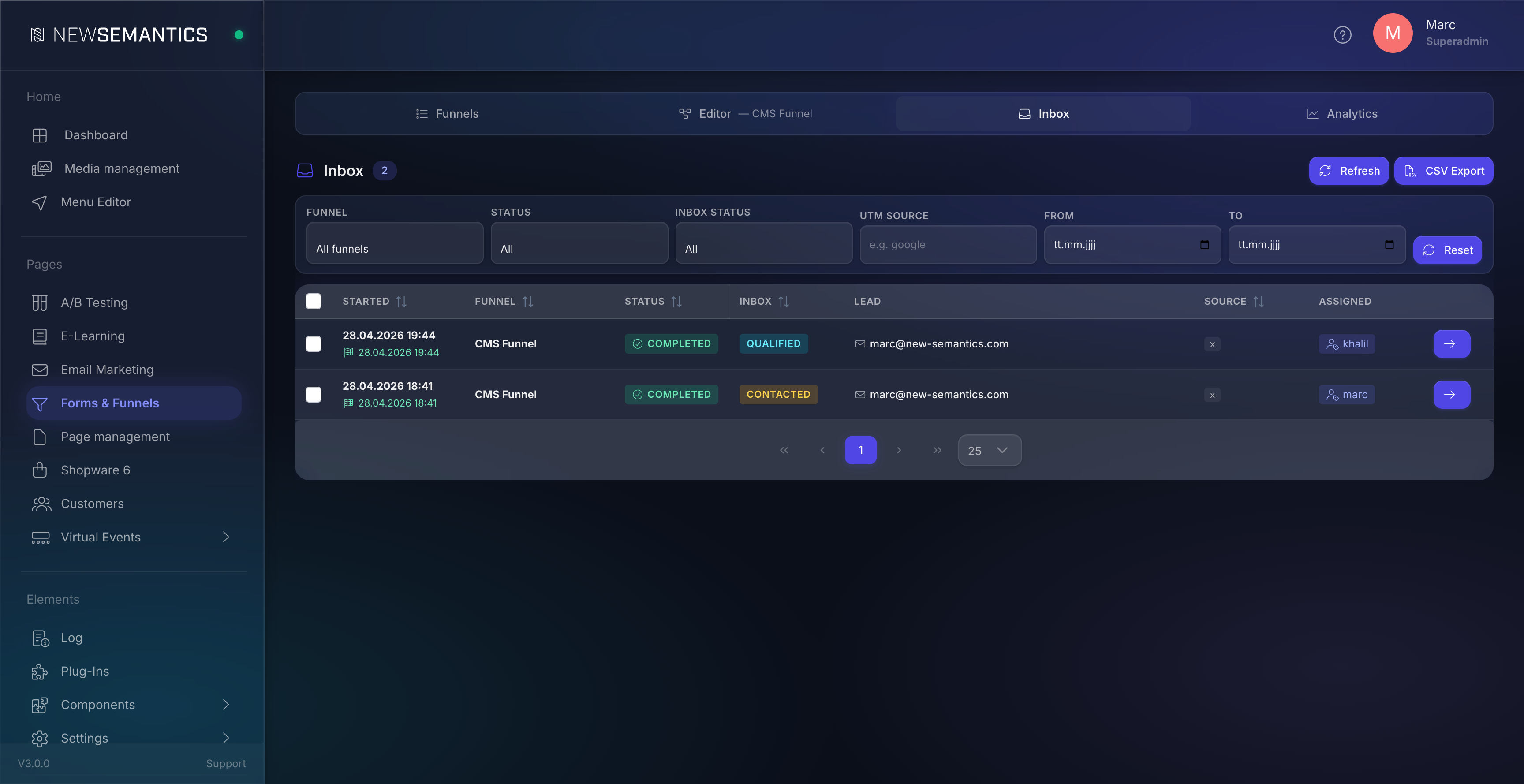1524x784 pixels.
Task: Switch to the Editor CMS Funnel tab
Action: (745, 114)
